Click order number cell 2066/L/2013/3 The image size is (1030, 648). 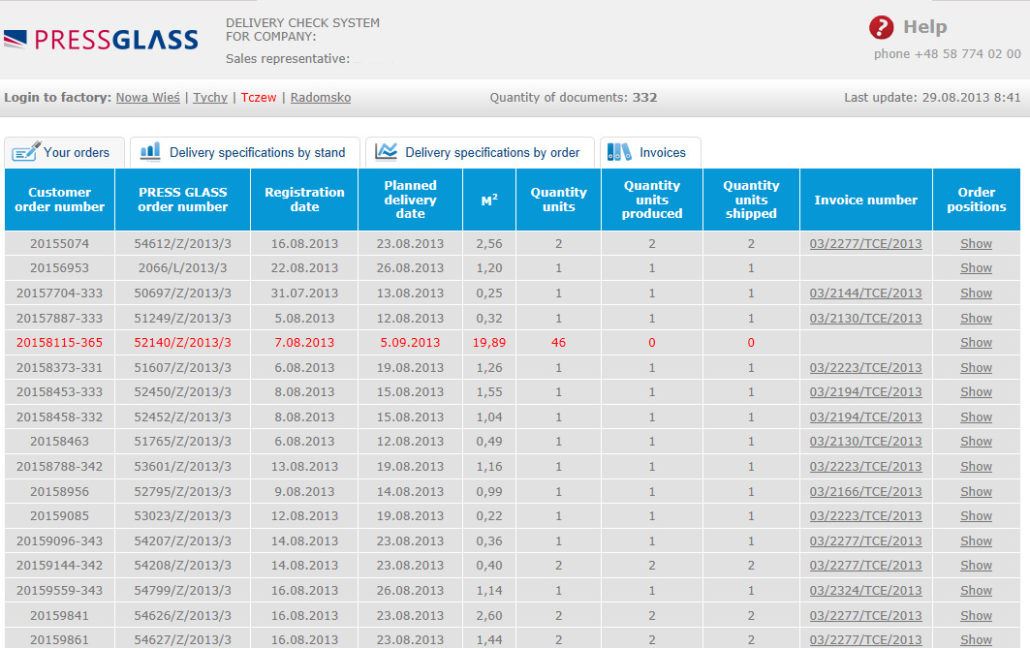tap(183, 267)
